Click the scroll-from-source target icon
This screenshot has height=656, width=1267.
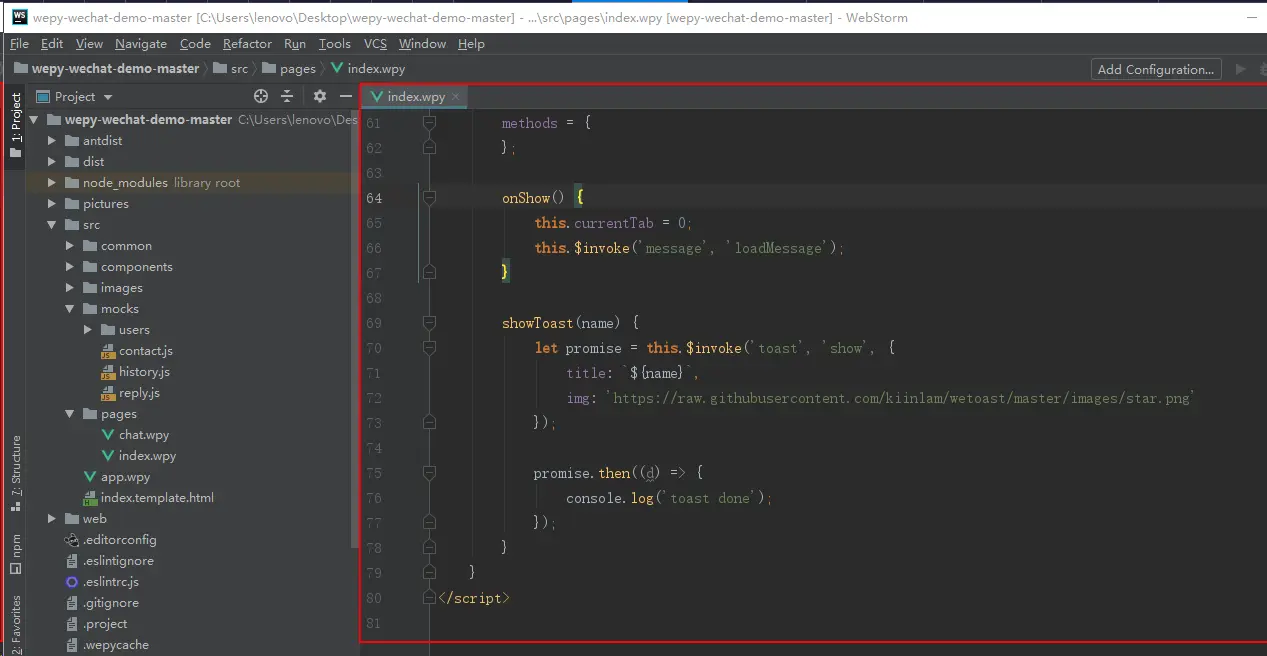[261, 96]
